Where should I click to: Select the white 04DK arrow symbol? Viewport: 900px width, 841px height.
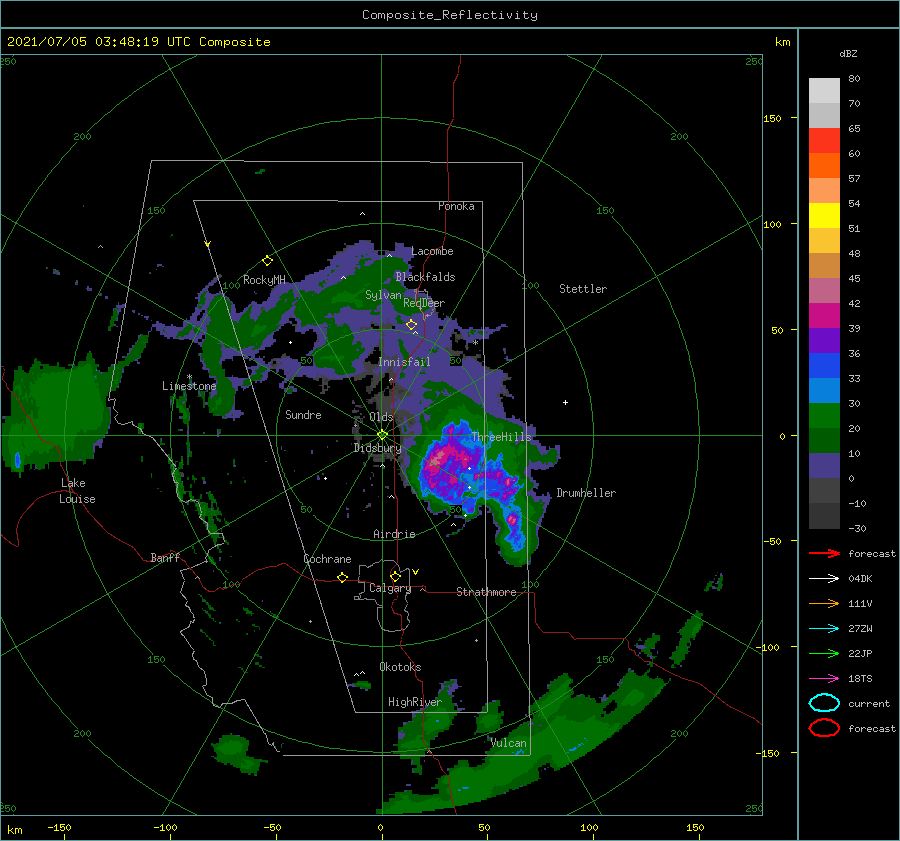click(x=824, y=578)
